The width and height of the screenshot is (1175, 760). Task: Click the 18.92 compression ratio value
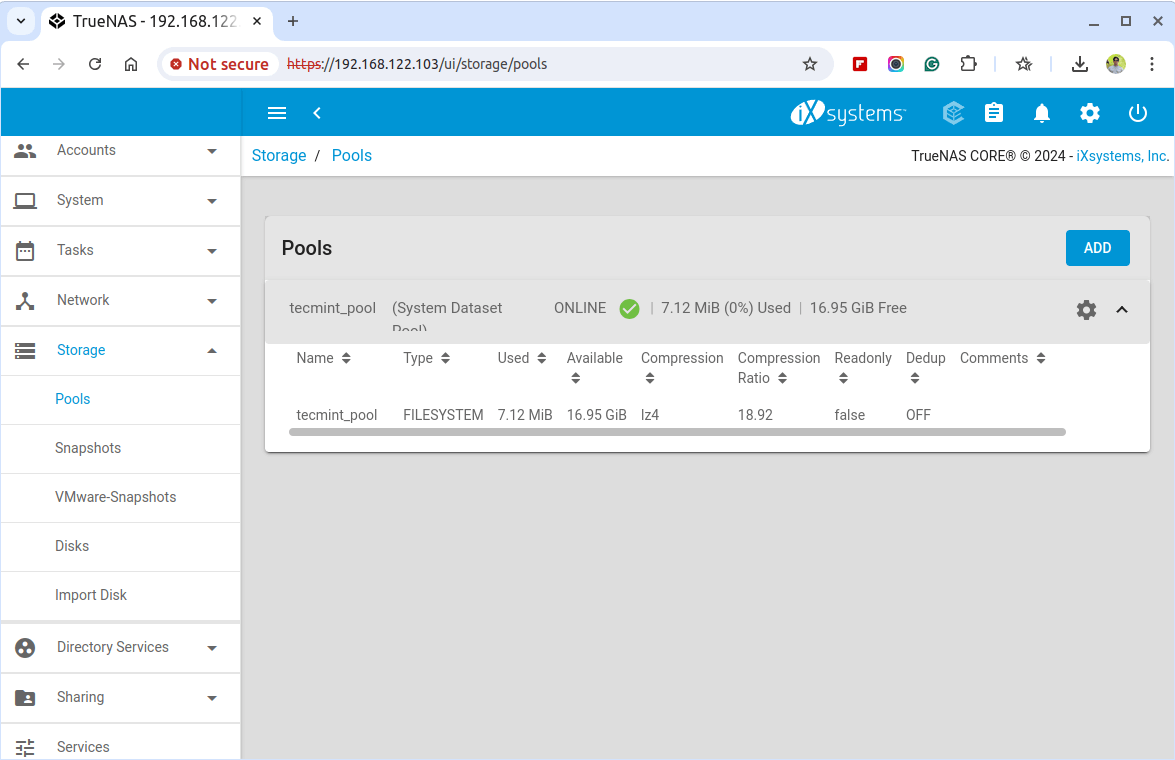point(755,415)
